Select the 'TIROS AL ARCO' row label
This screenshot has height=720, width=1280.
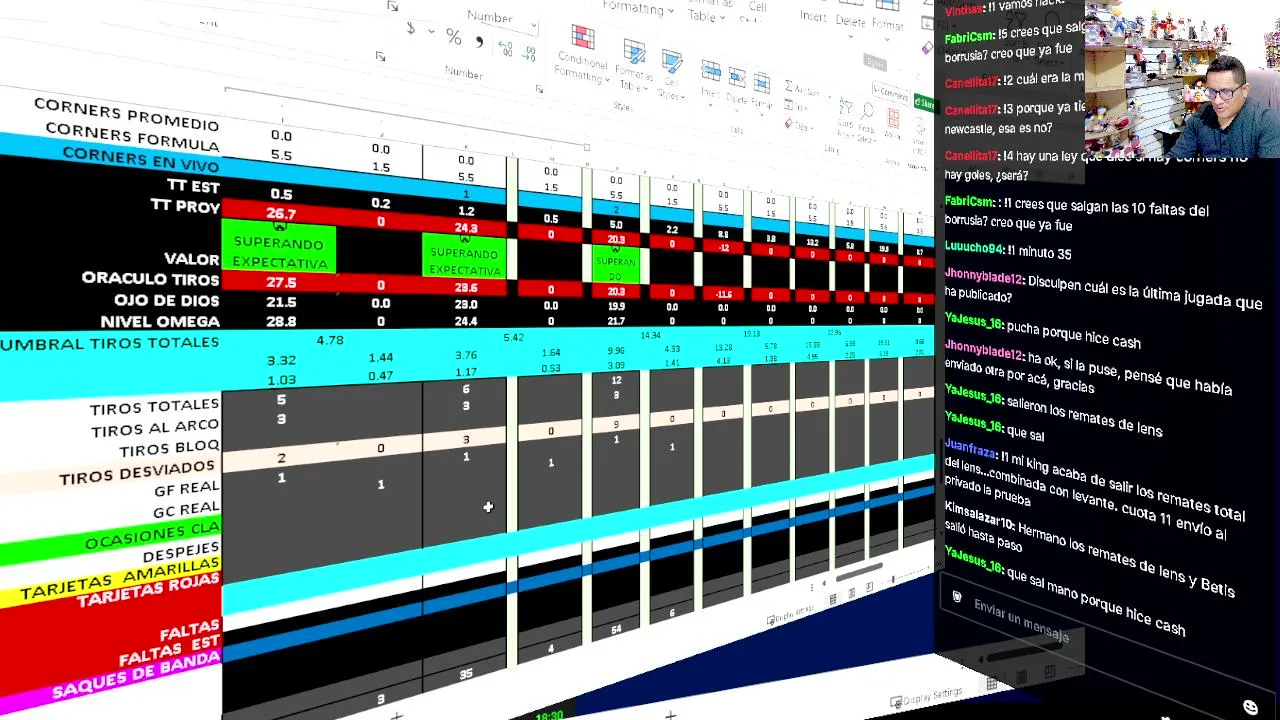pyautogui.click(x=155, y=429)
